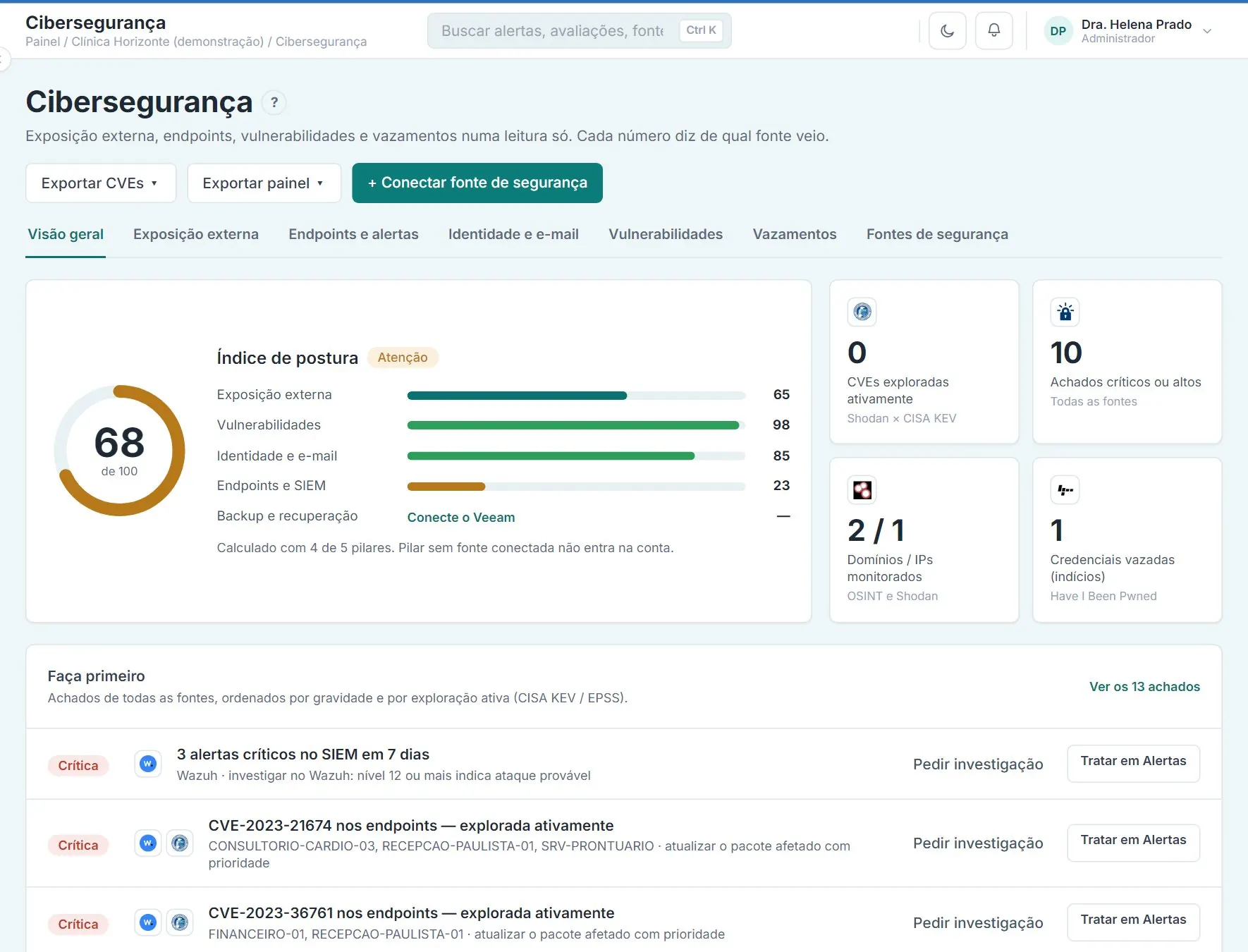Click the DP user avatar
This screenshot has width=1248, height=952.
pos(1058,31)
